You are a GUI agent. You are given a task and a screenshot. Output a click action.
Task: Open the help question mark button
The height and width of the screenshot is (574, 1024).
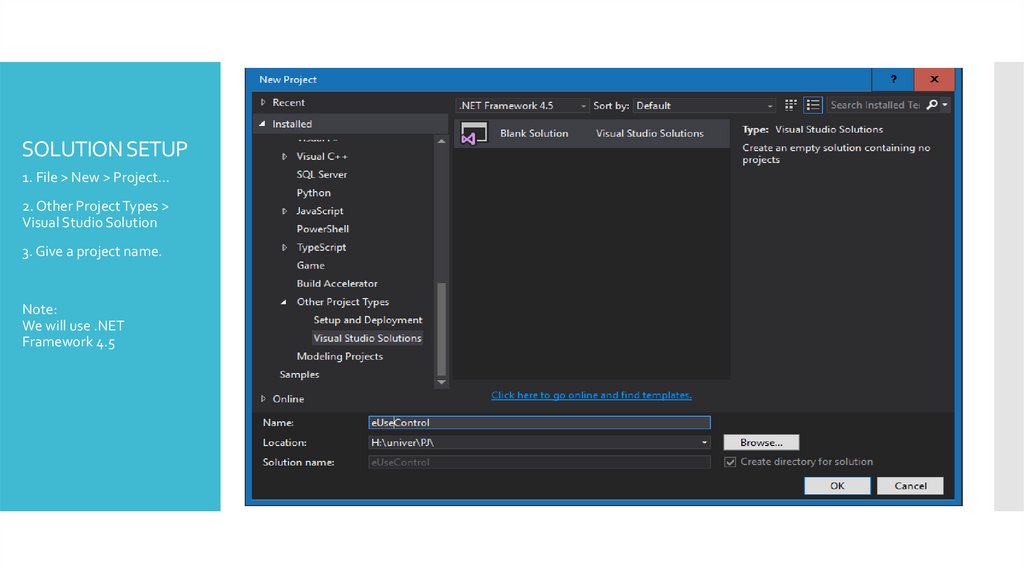(x=893, y=79)
